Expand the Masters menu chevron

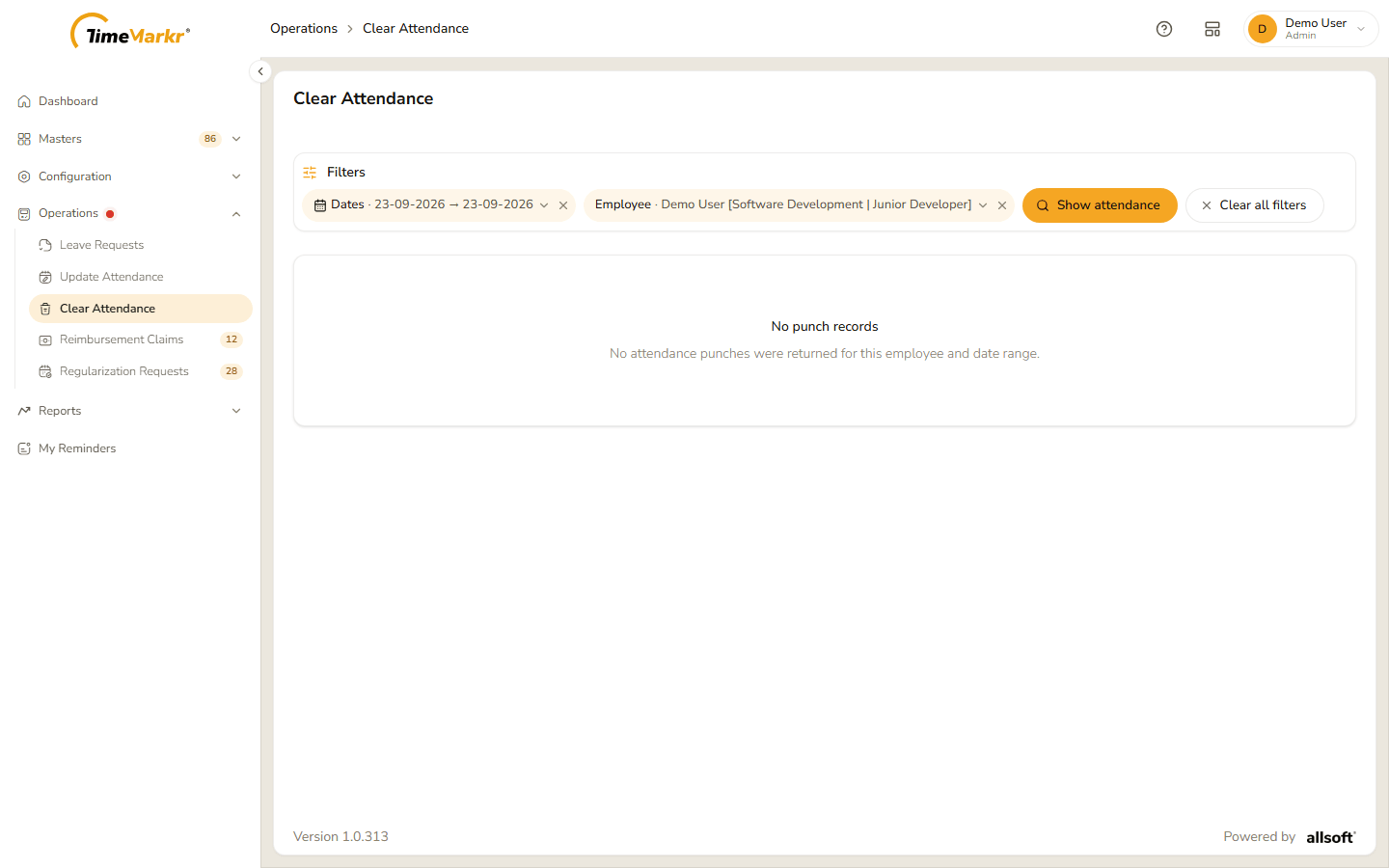pyautogui.click(x=236, y=139)
